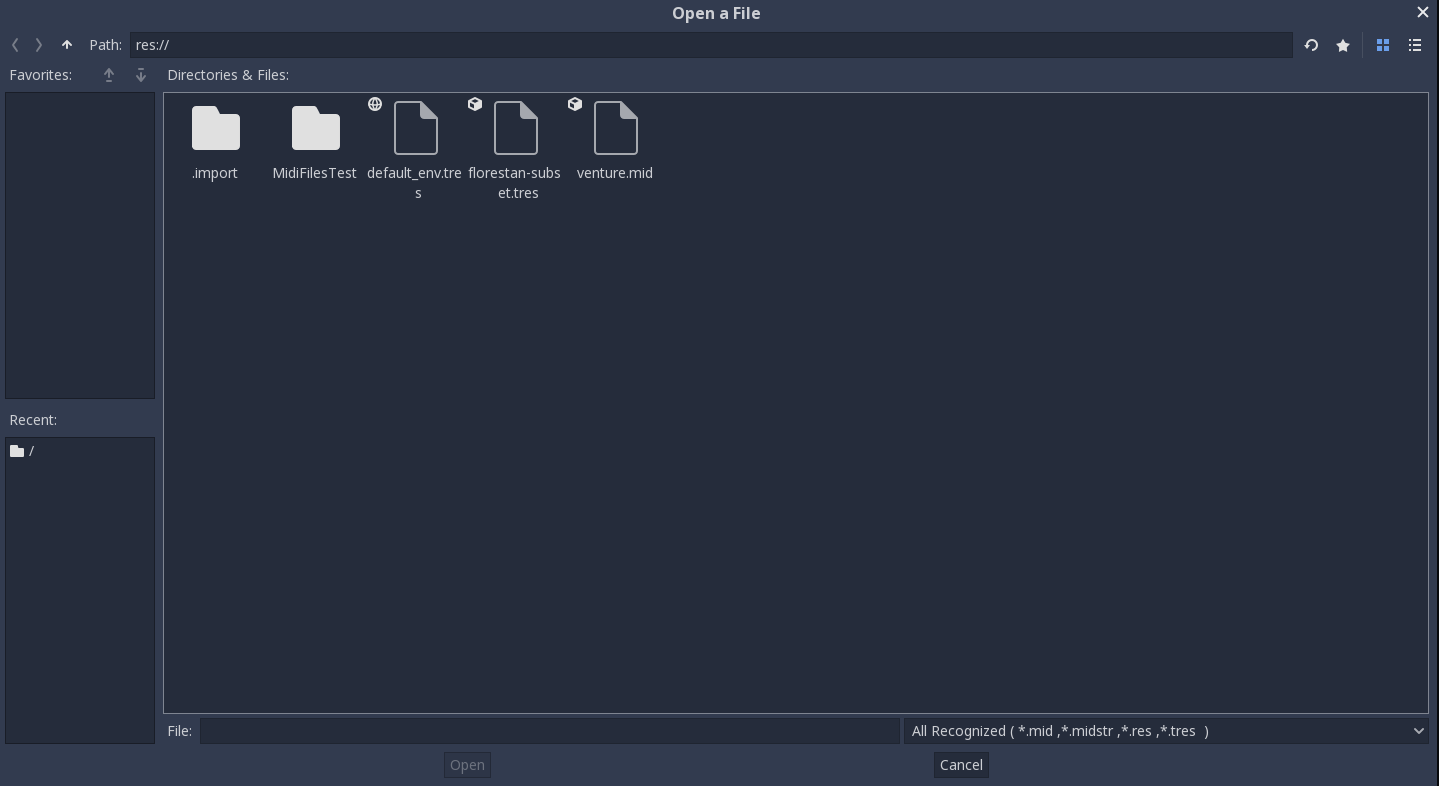
Task: Close the Open a File dialog
Action: coord(1423,13)
